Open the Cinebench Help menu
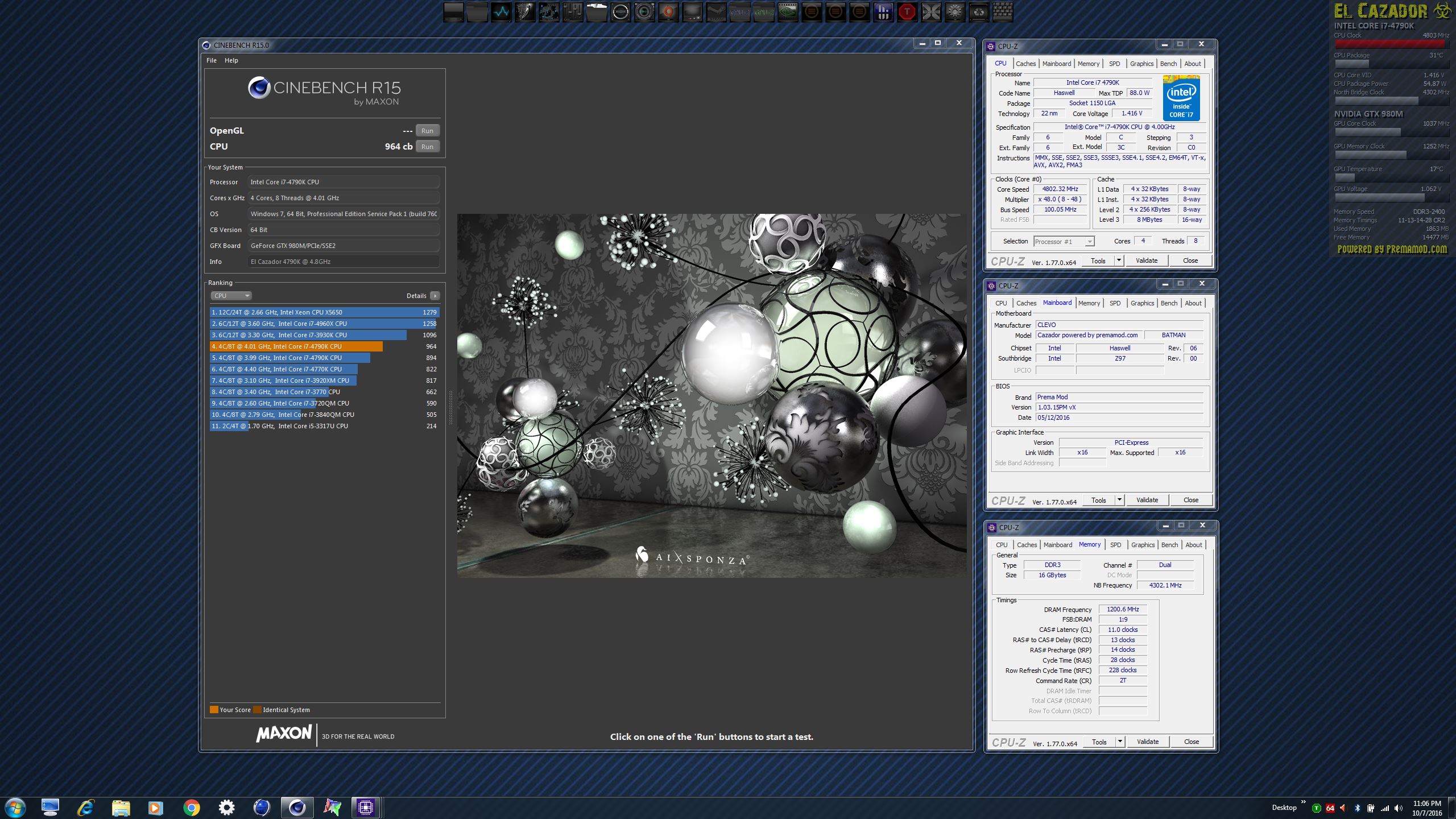The height and width of the screenshot is (819, 1456). tap(231, 60)
